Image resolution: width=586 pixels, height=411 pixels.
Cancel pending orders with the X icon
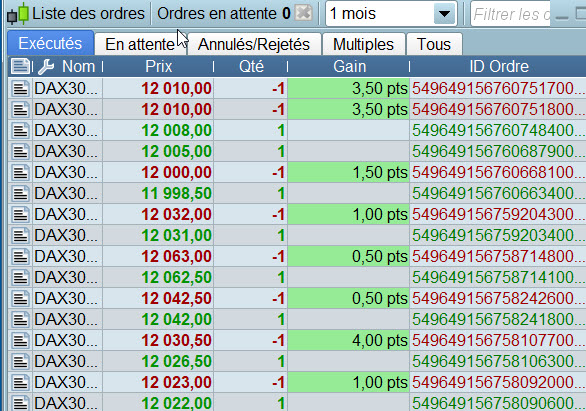[303, 13]
